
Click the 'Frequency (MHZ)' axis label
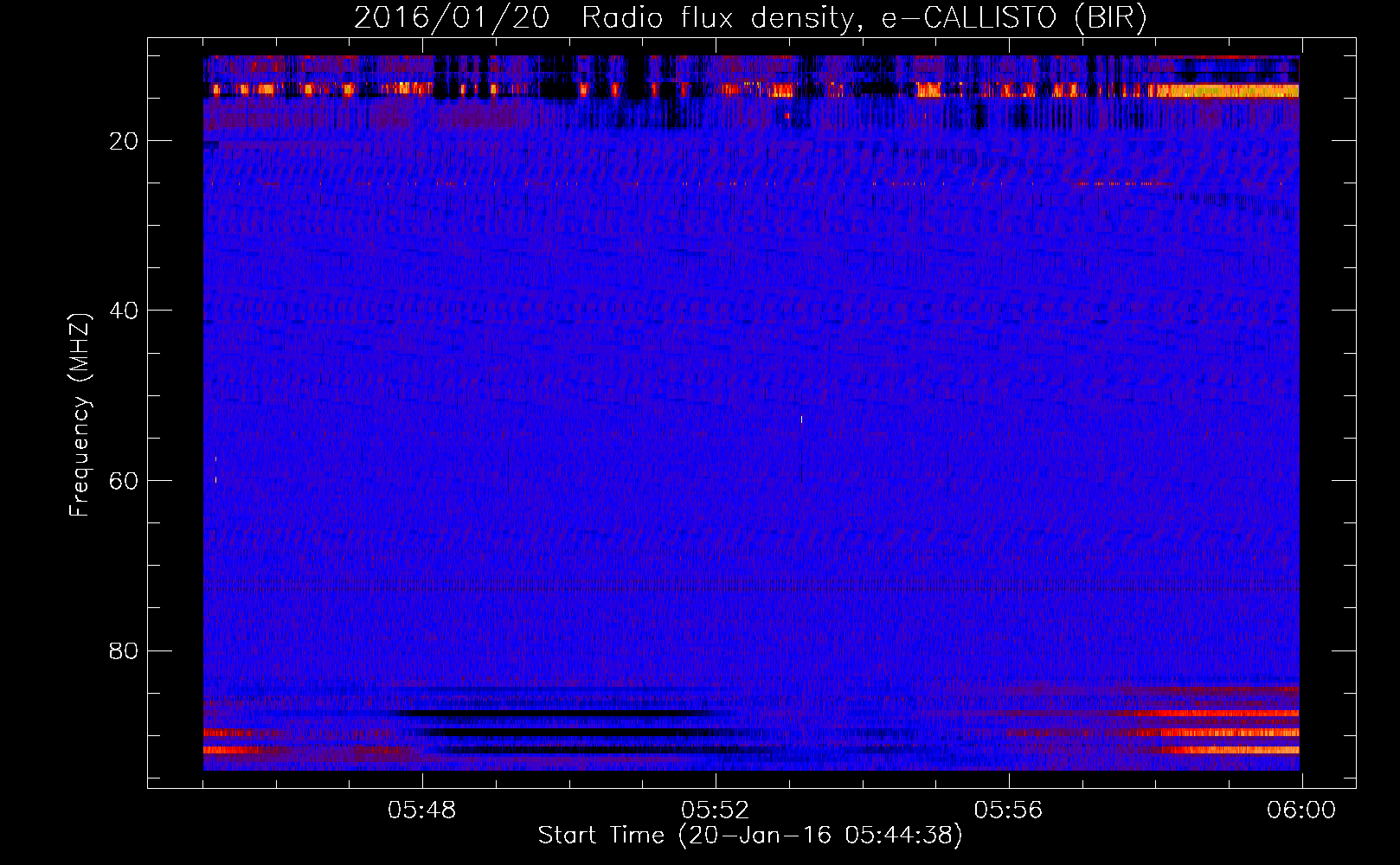[x=80, y=415]
